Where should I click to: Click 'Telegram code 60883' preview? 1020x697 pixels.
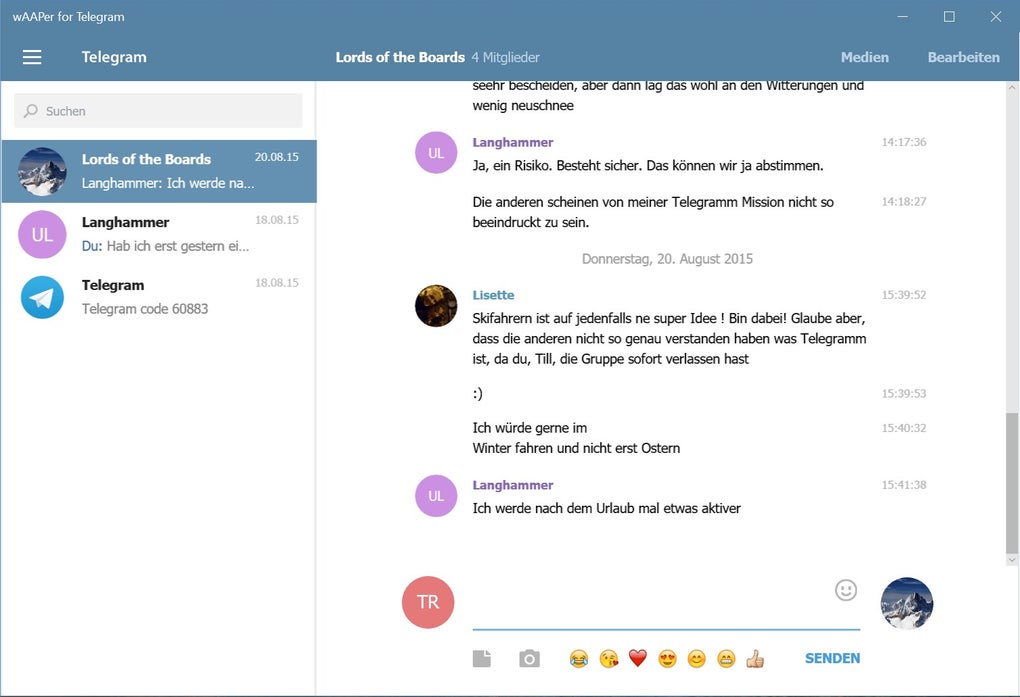tap(145, 308)
